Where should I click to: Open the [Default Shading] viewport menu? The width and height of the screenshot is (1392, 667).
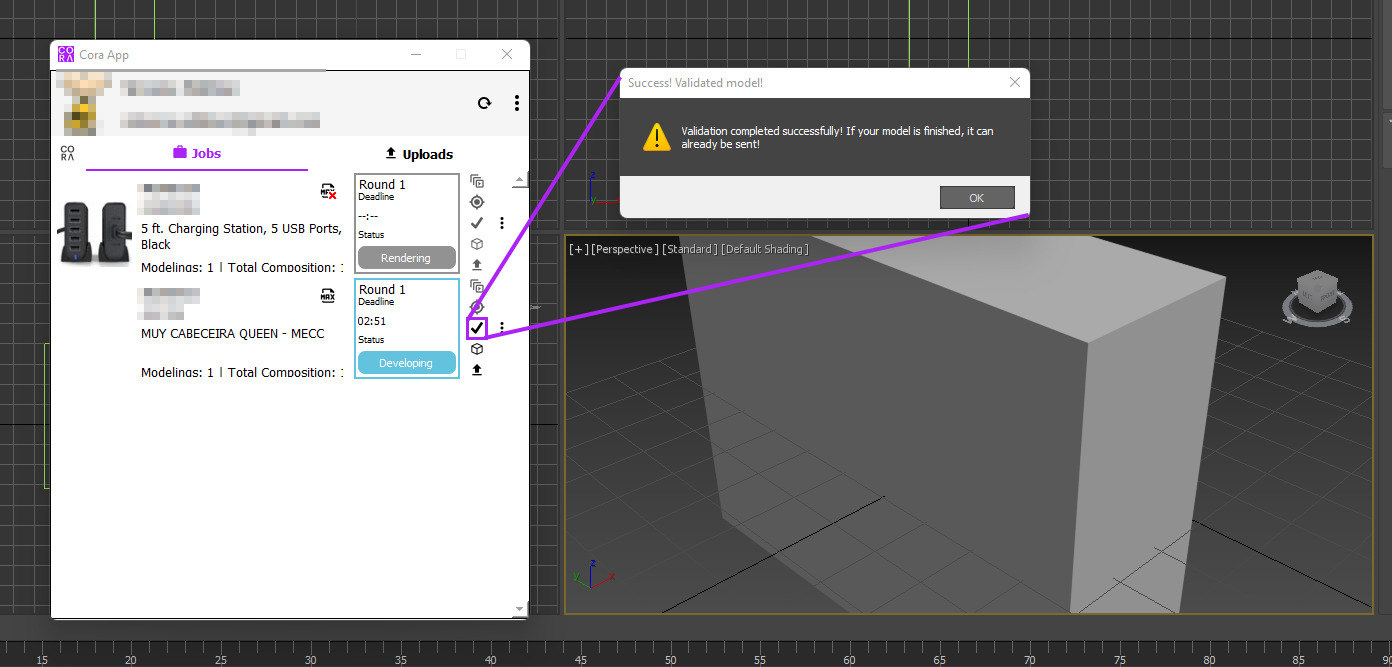(764, 249)
